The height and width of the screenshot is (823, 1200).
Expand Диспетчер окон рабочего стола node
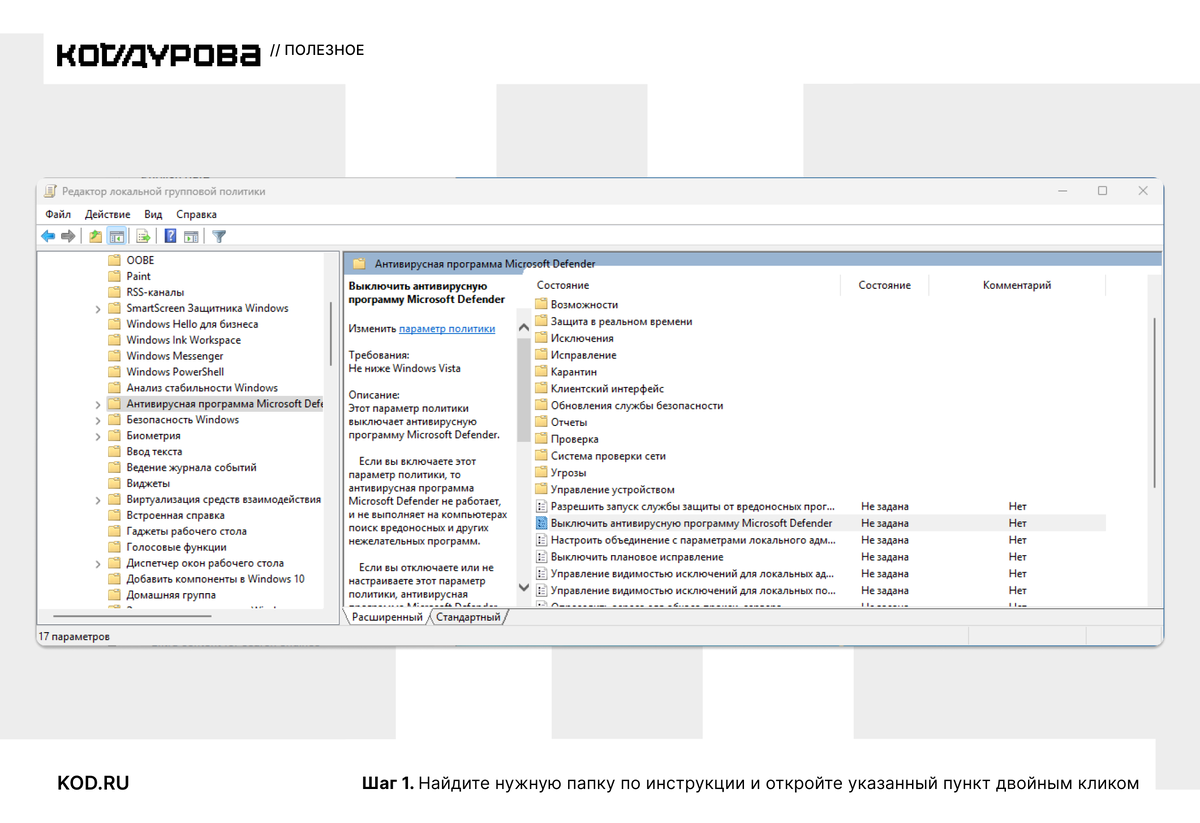tap(98, 563)
